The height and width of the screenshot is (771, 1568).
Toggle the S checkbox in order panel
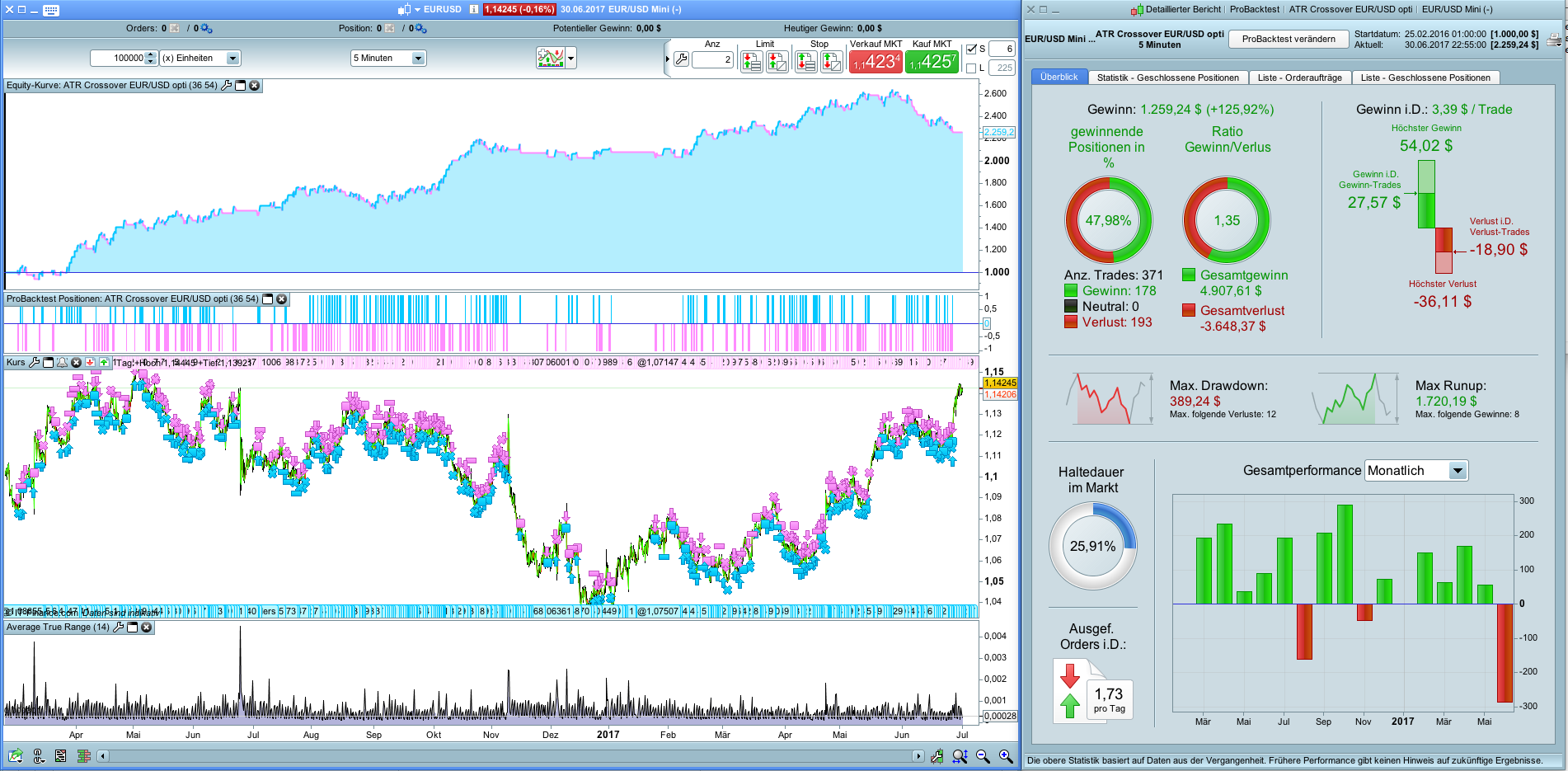[971, 49]
